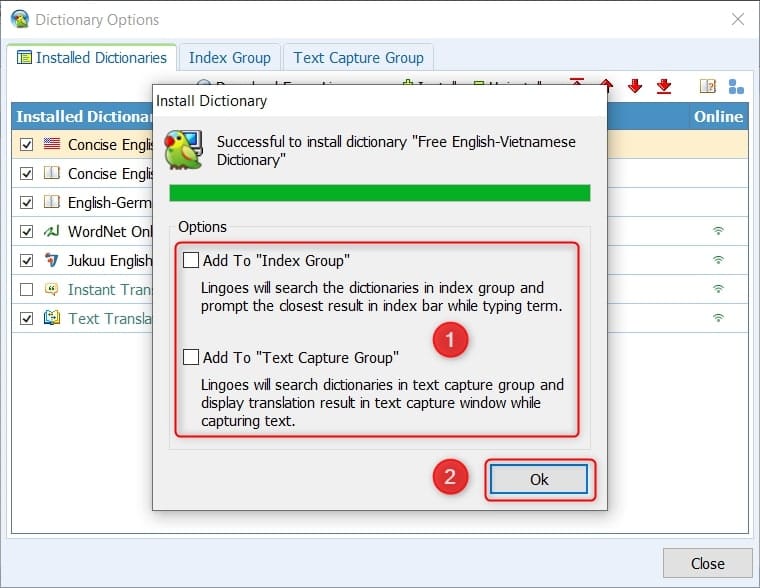Click the "Successful to install dictionary" message

(396, 151)
